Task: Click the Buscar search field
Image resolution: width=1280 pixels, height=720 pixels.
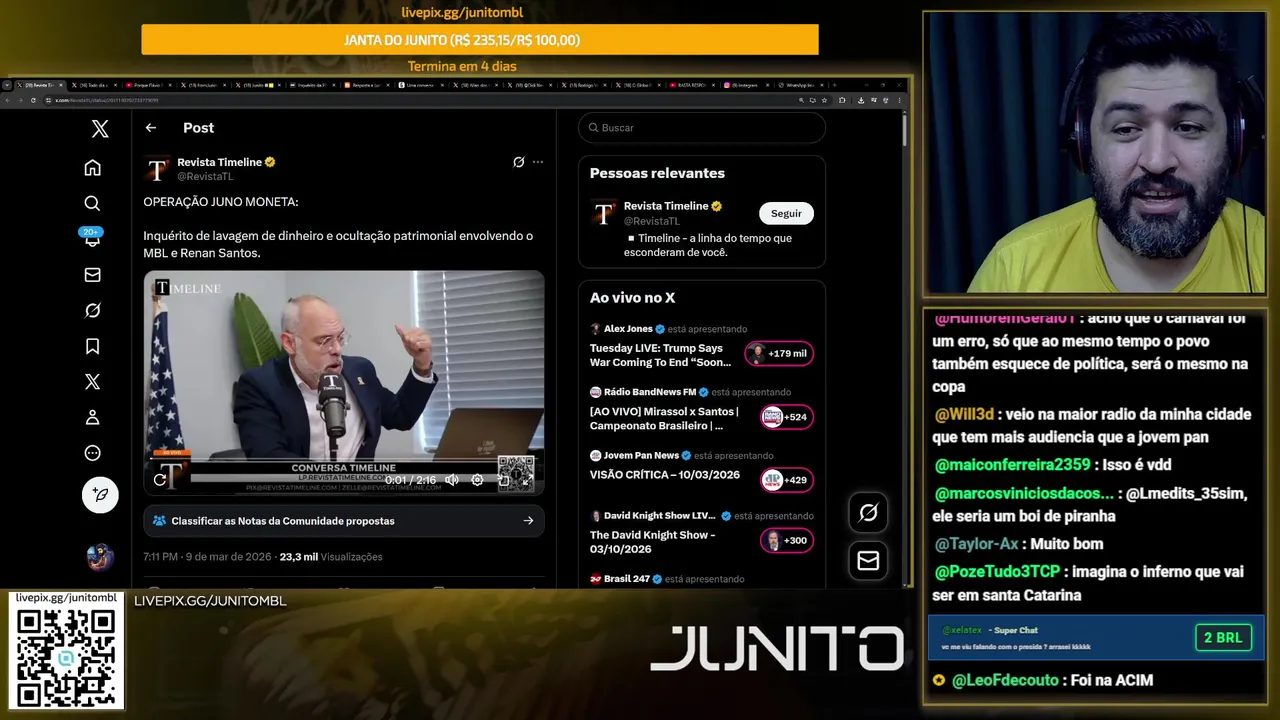Action: click(x=702, y=128)
